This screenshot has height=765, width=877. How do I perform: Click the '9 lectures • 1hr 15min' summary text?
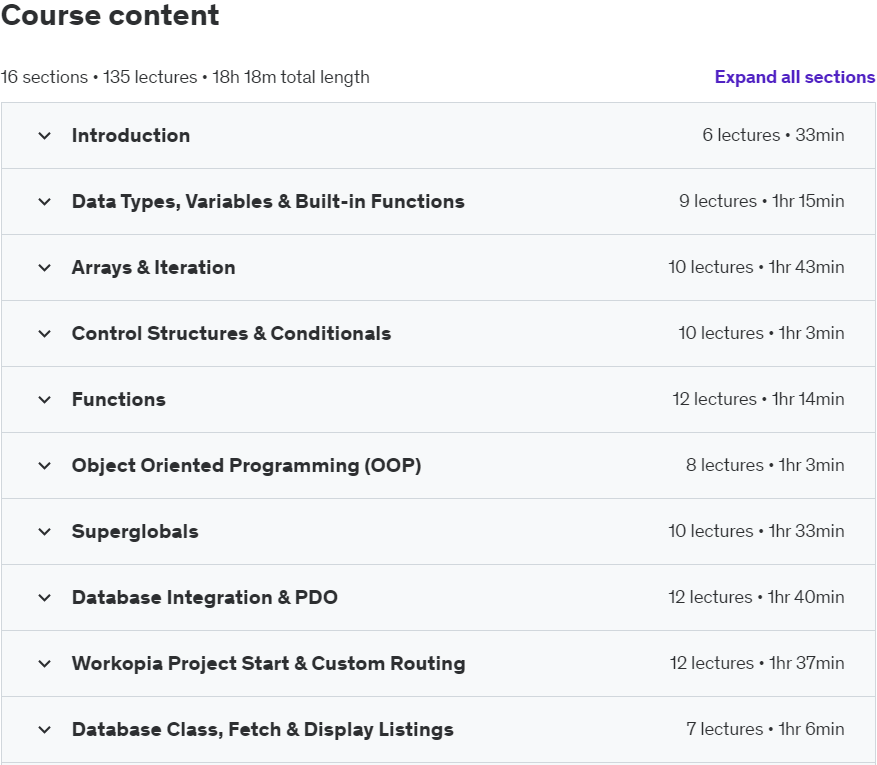point(761,202)
